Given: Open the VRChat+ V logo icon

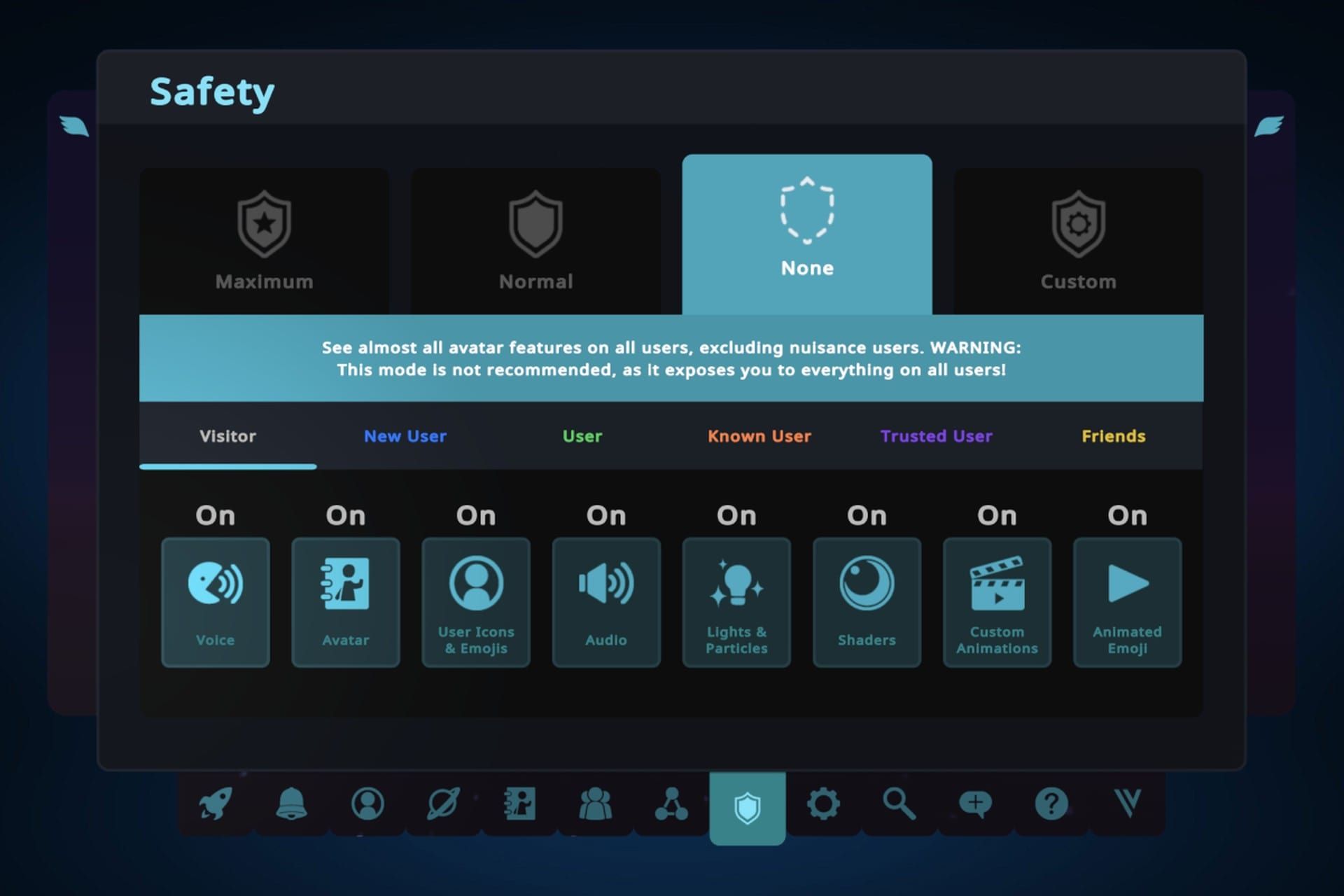Looking at the screenshot, I should point(1127,804).
